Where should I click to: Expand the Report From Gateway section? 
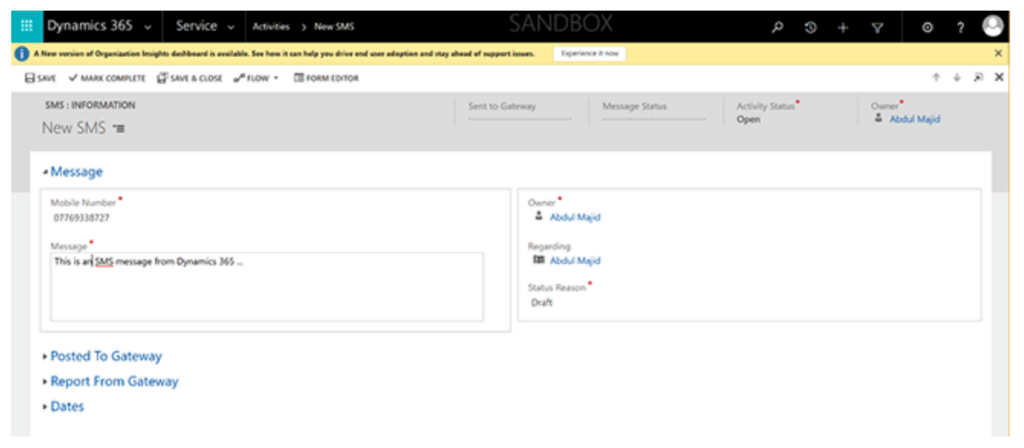[x=113, y=381]
